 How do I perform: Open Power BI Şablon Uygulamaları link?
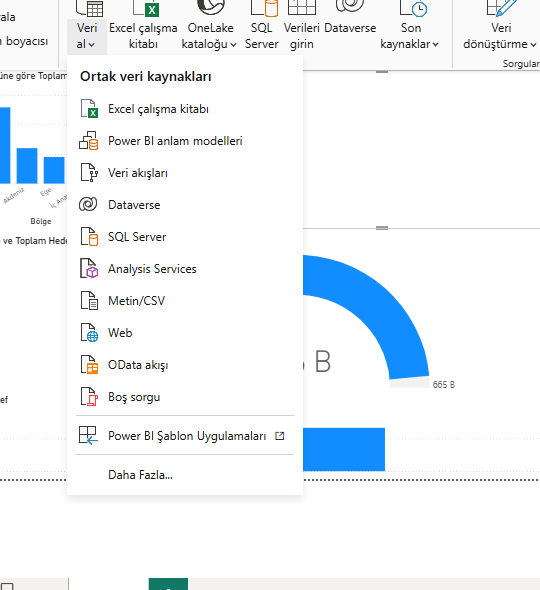coord(185,436)
